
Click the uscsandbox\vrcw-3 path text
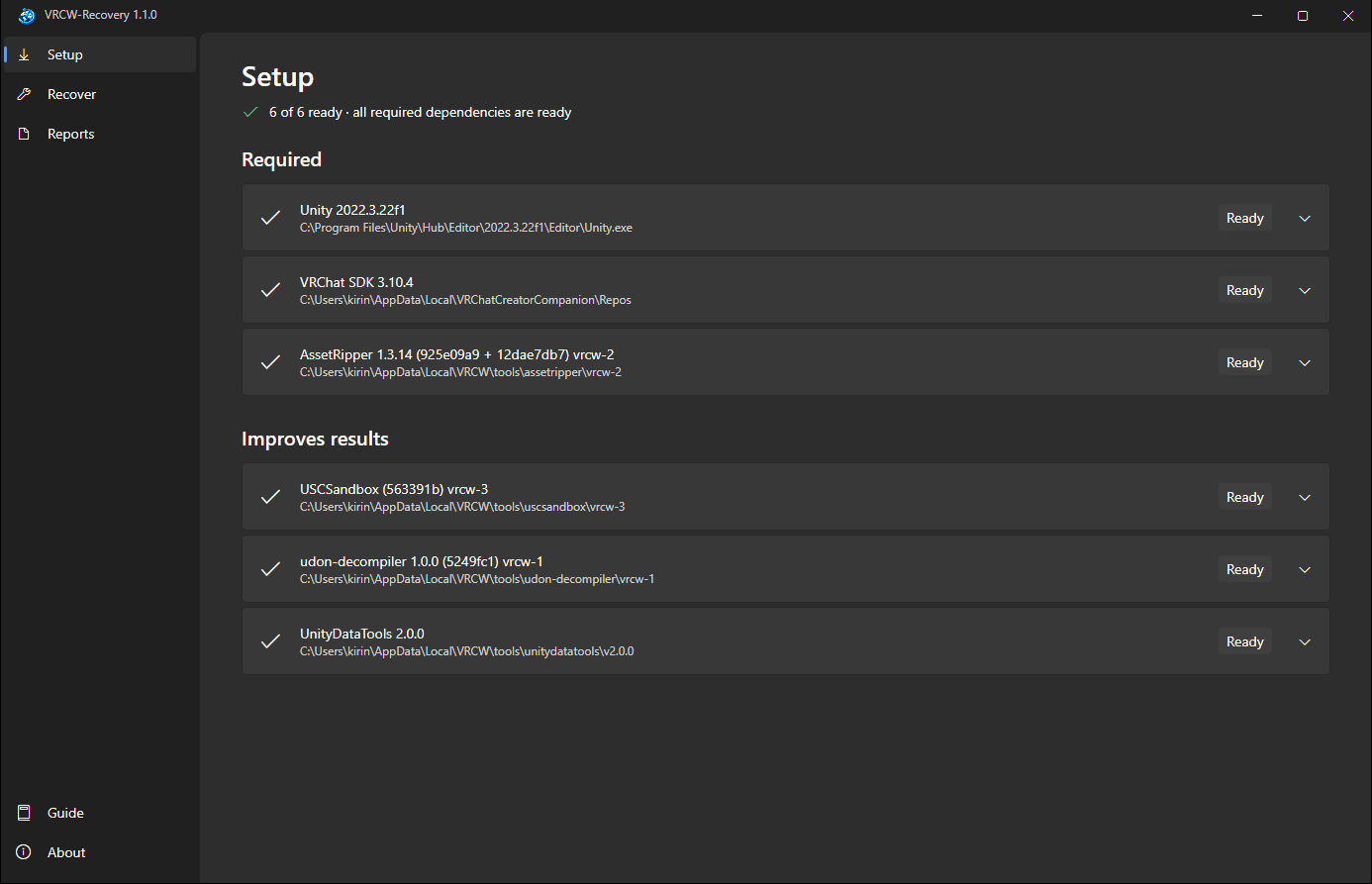click(462, 507)
